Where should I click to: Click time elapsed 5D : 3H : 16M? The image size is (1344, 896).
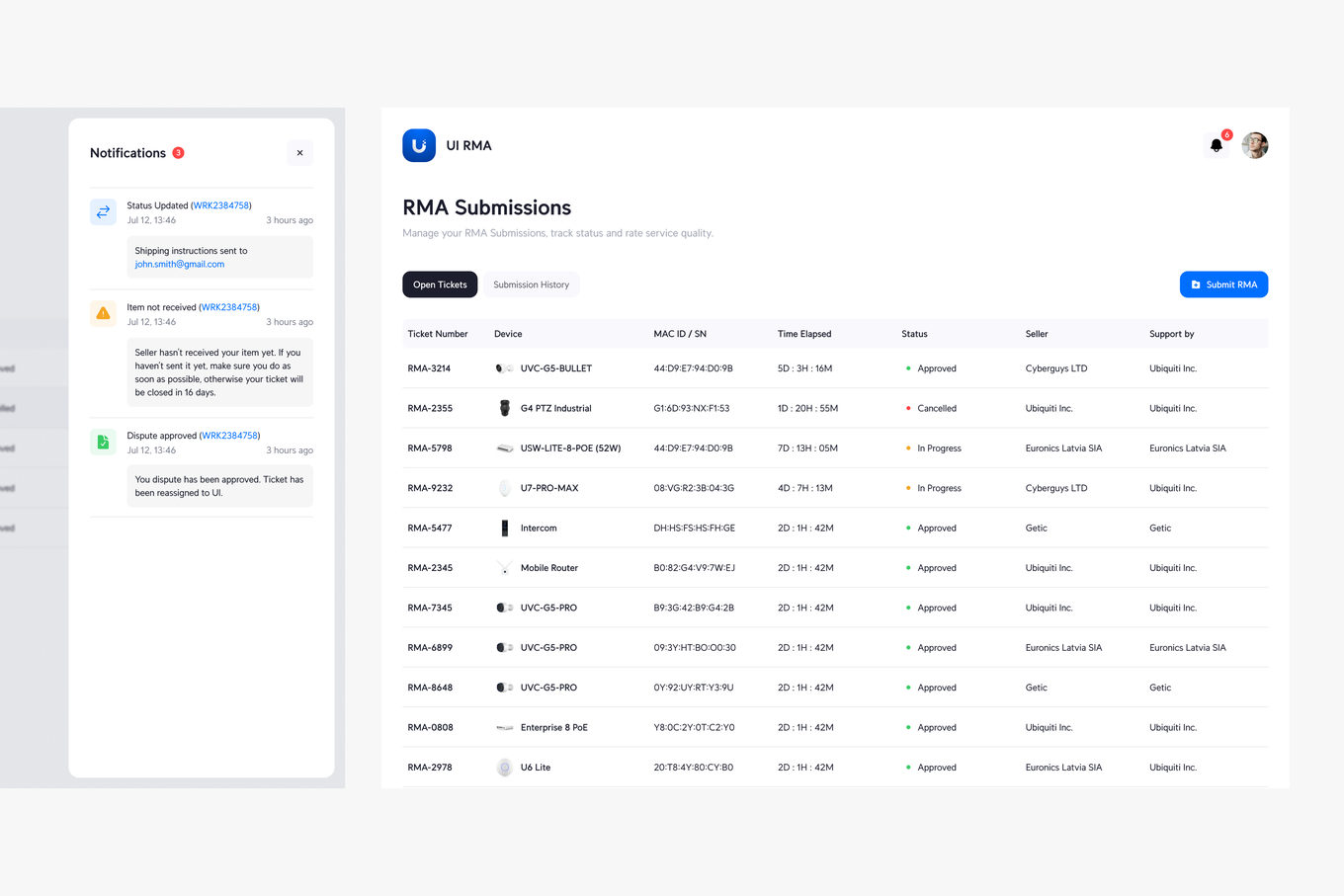[x=804, y=368]
